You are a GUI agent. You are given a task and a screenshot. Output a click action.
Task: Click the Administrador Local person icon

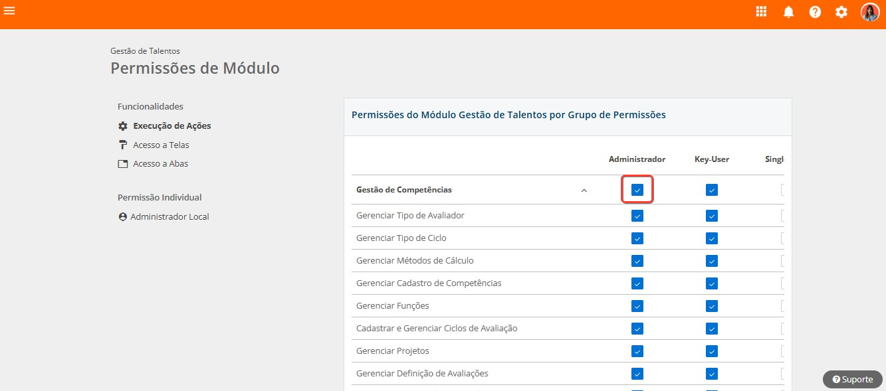coord(123,217)
